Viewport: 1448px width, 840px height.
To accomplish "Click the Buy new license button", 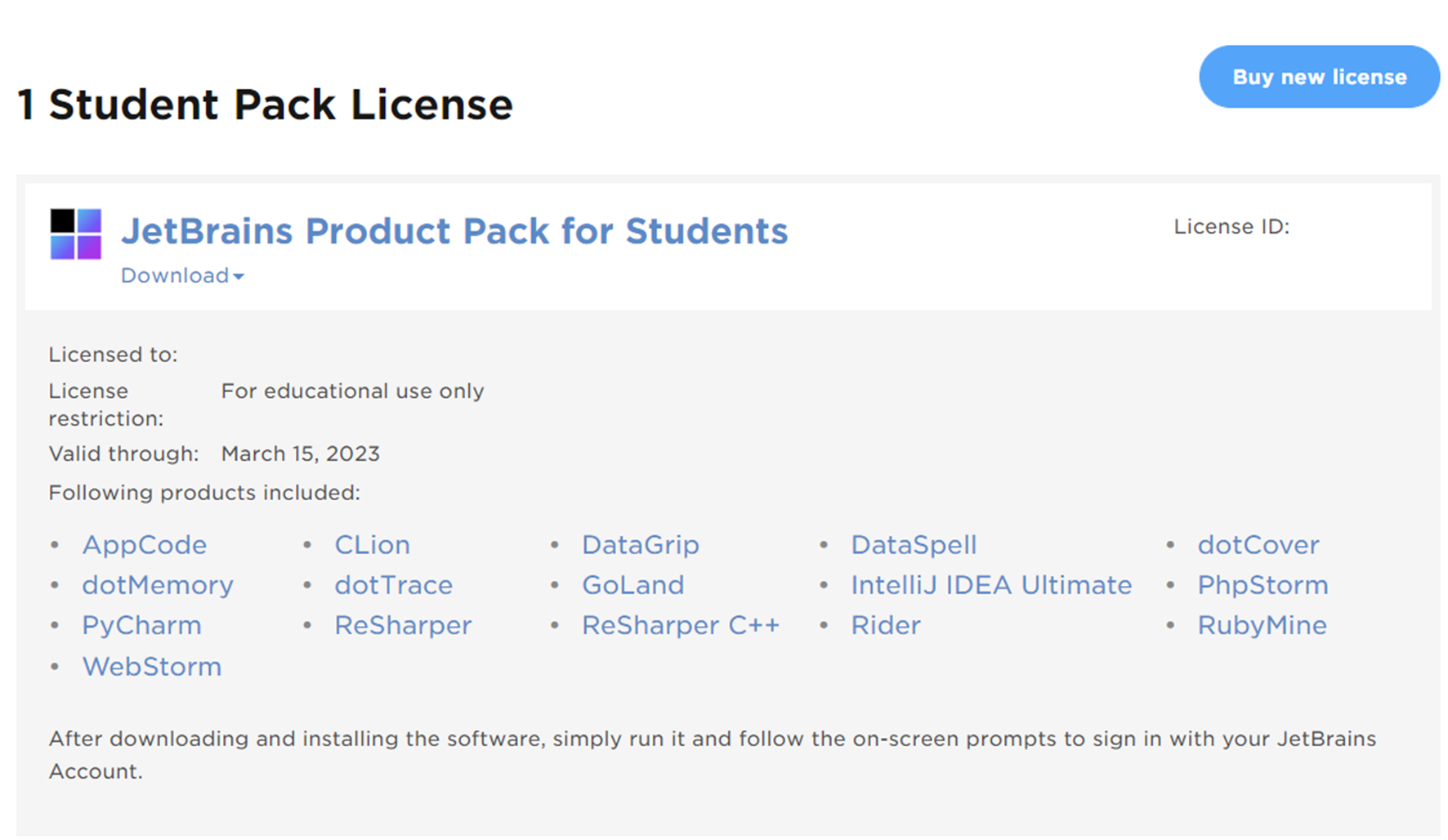I will coord(1319,77).
